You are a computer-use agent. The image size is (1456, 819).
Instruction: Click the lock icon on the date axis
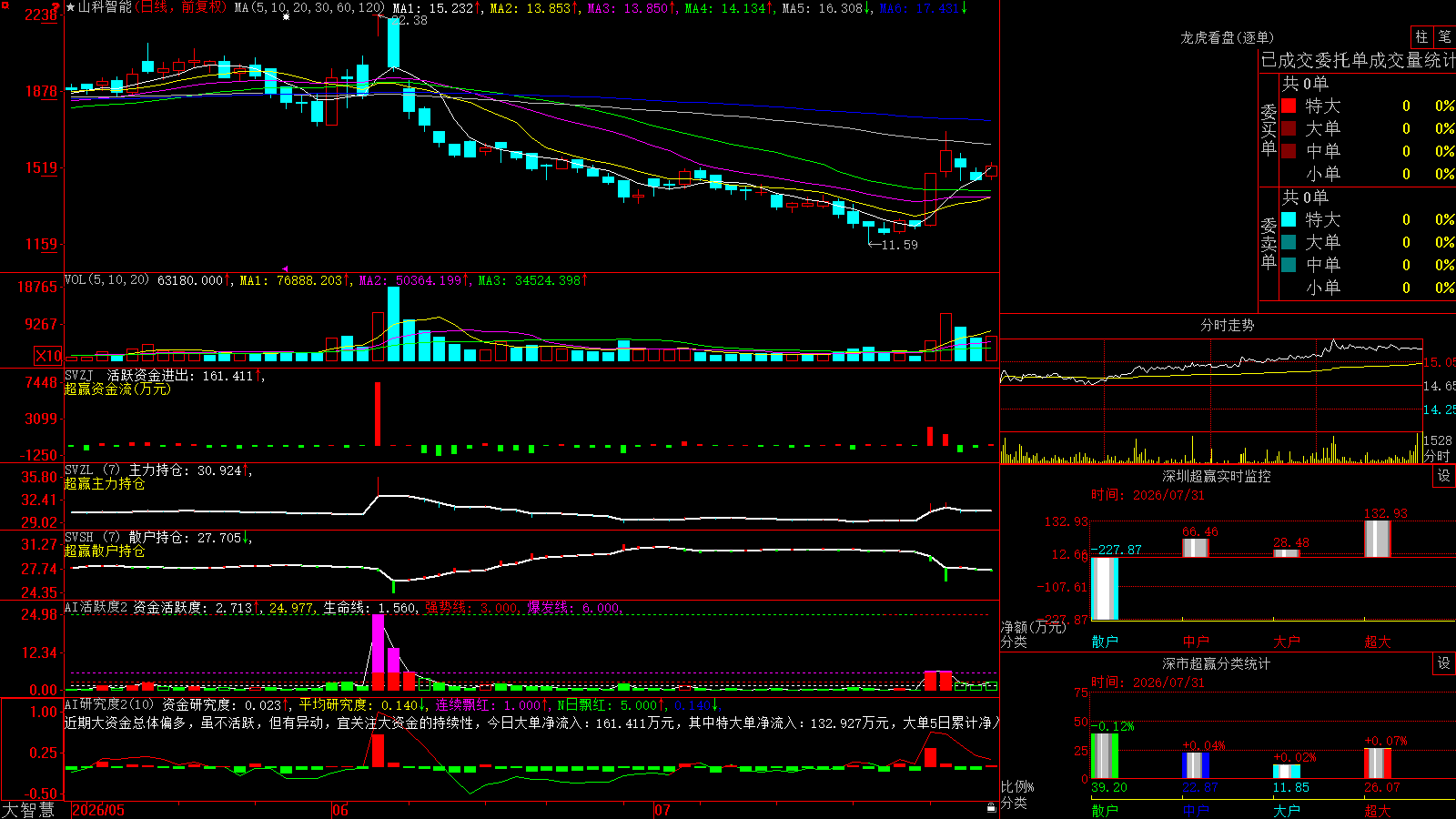point(991,807)
